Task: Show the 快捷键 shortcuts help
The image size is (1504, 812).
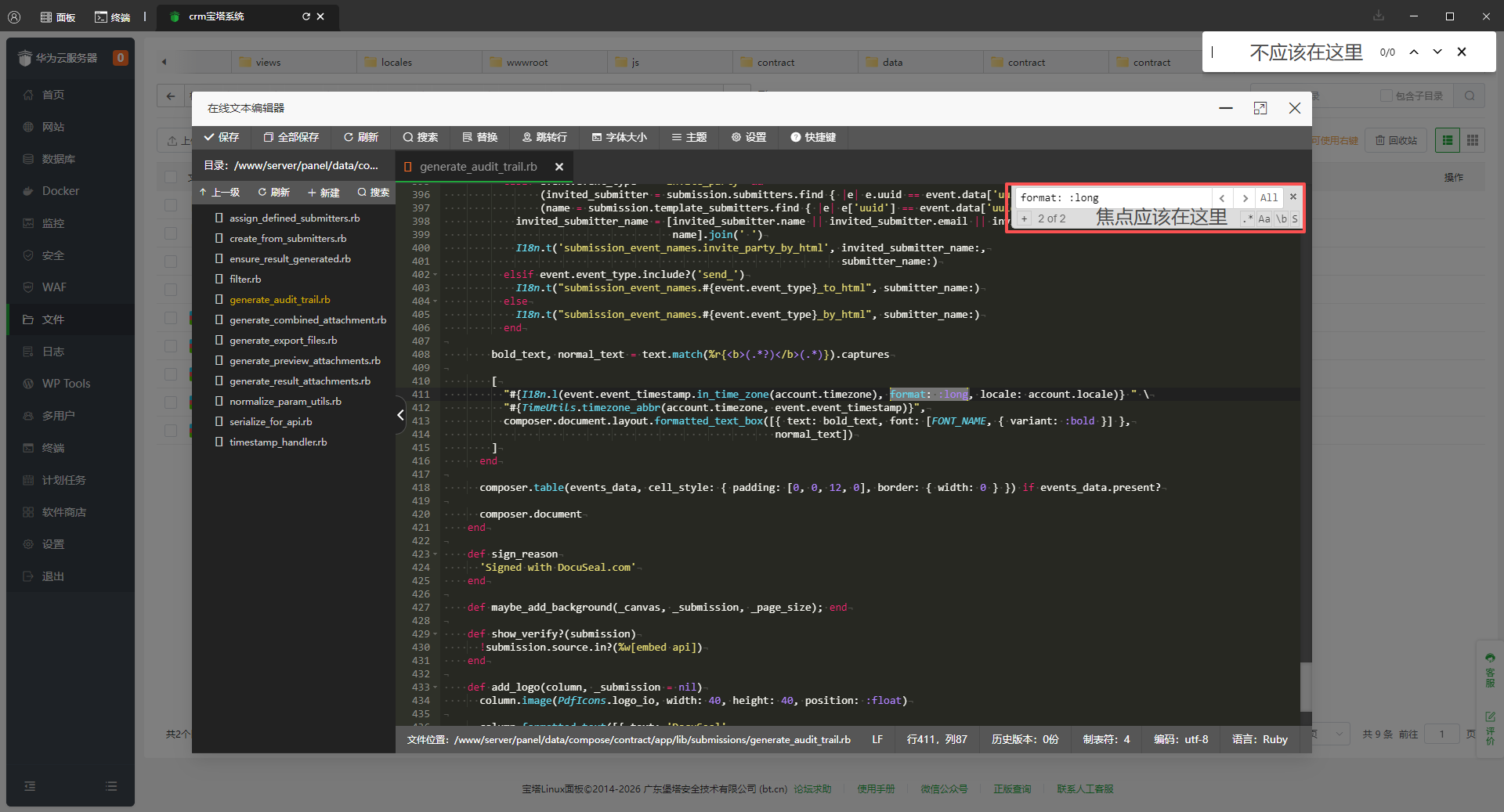Action: [812, 137]
